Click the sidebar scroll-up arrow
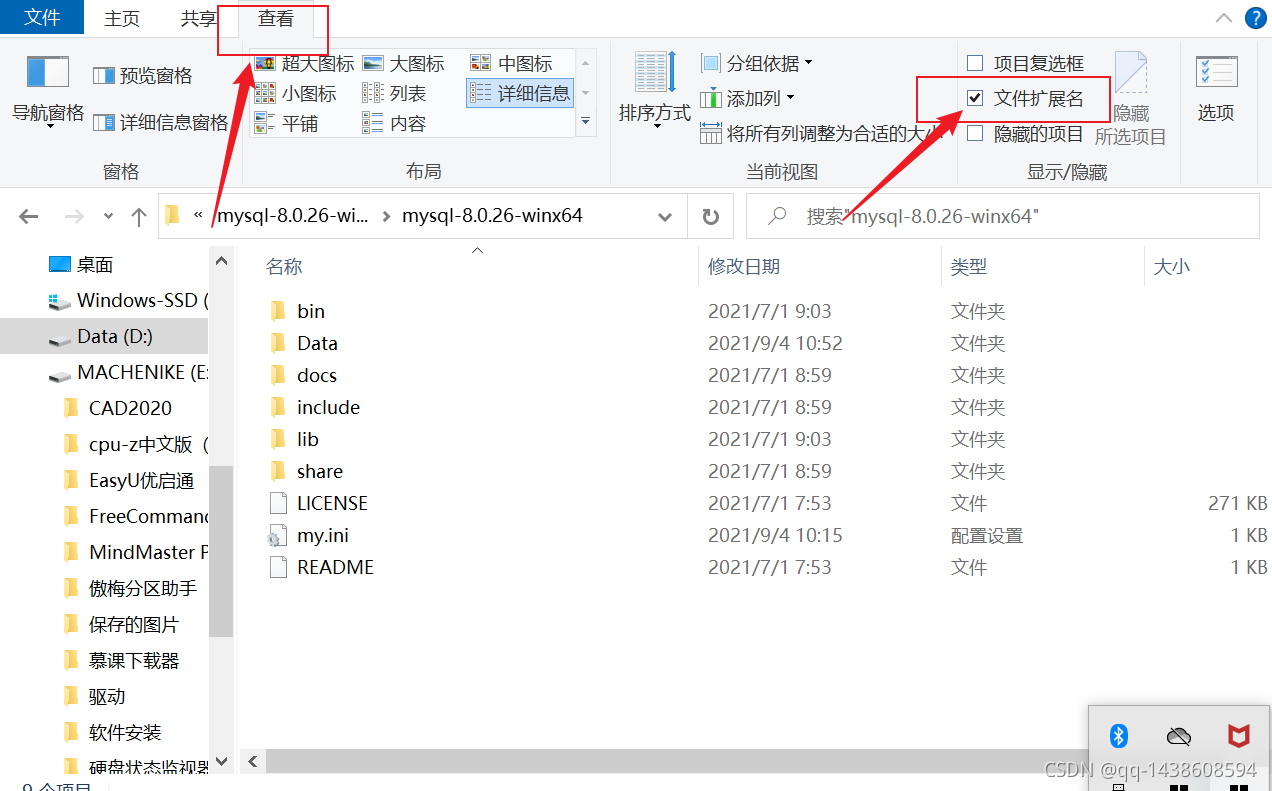 tap(221, 261)
